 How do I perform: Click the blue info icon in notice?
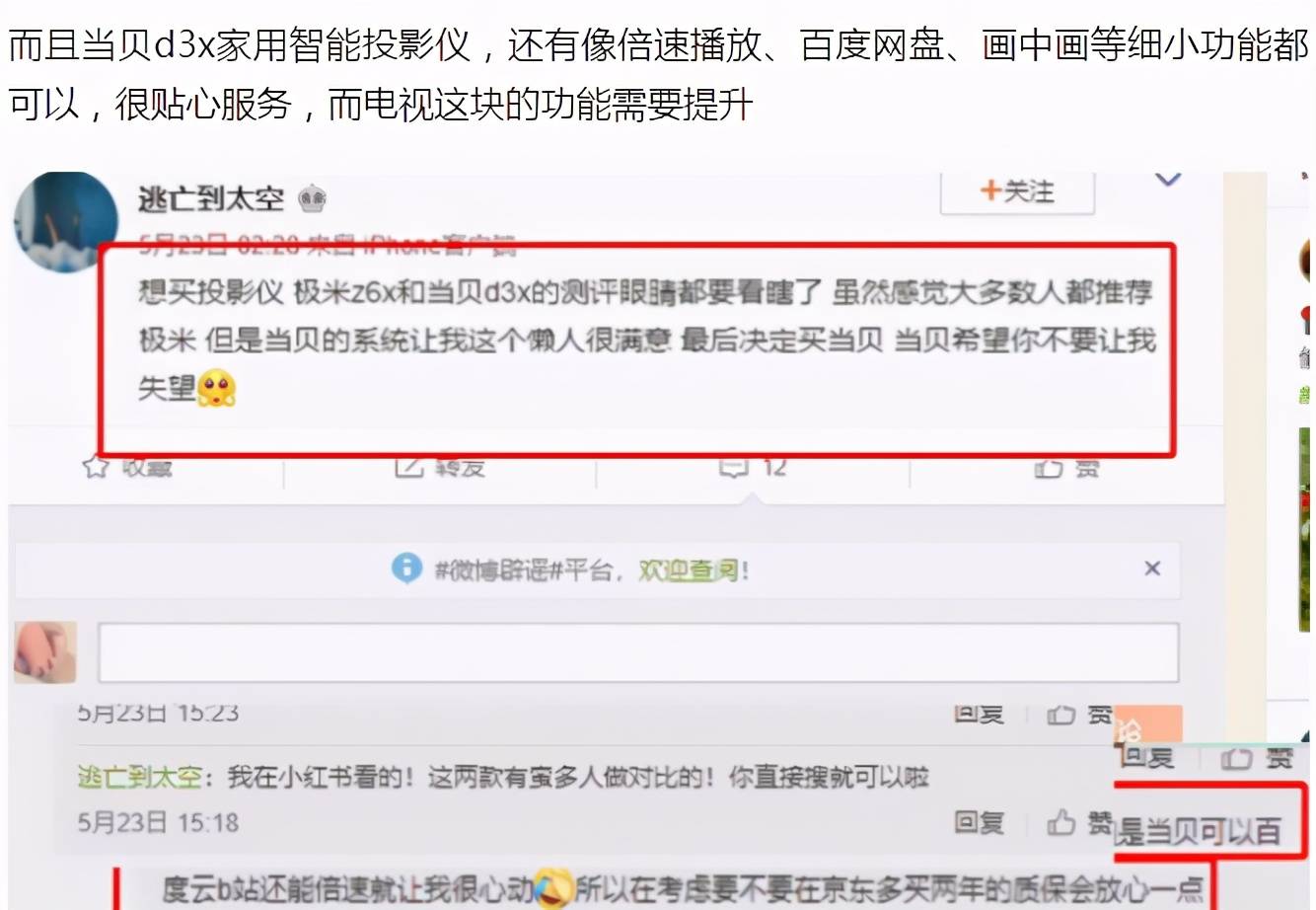[x=406, y=568]
